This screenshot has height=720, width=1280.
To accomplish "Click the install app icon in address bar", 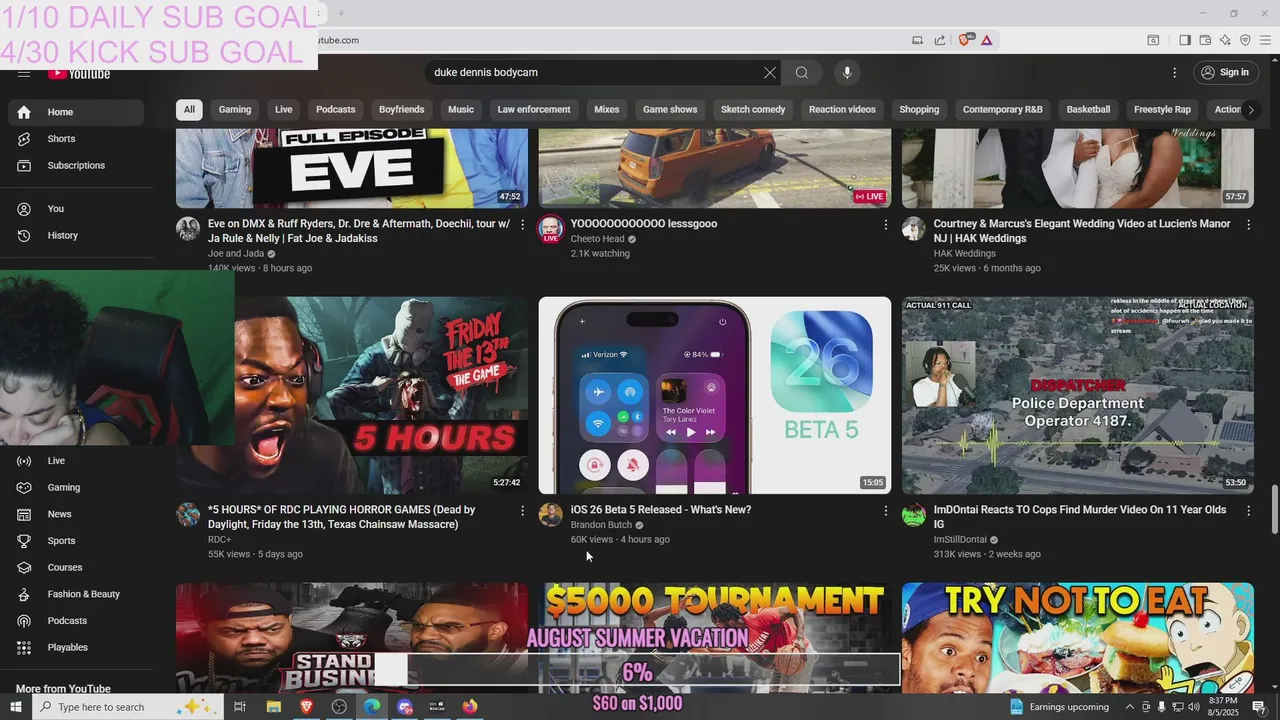I will (917, 40).
